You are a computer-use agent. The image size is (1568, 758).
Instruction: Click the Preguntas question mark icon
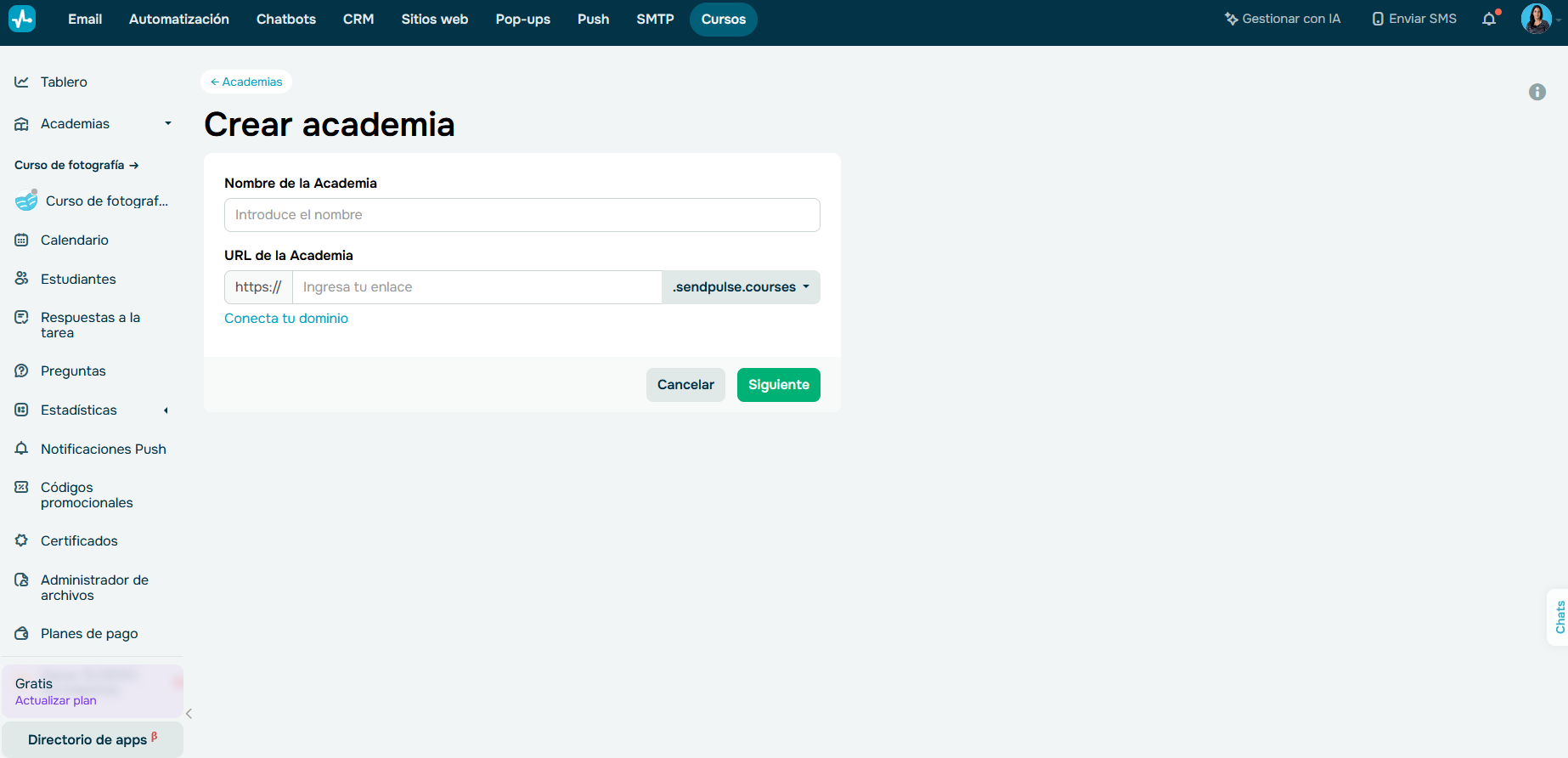click(x=21, y=371)
